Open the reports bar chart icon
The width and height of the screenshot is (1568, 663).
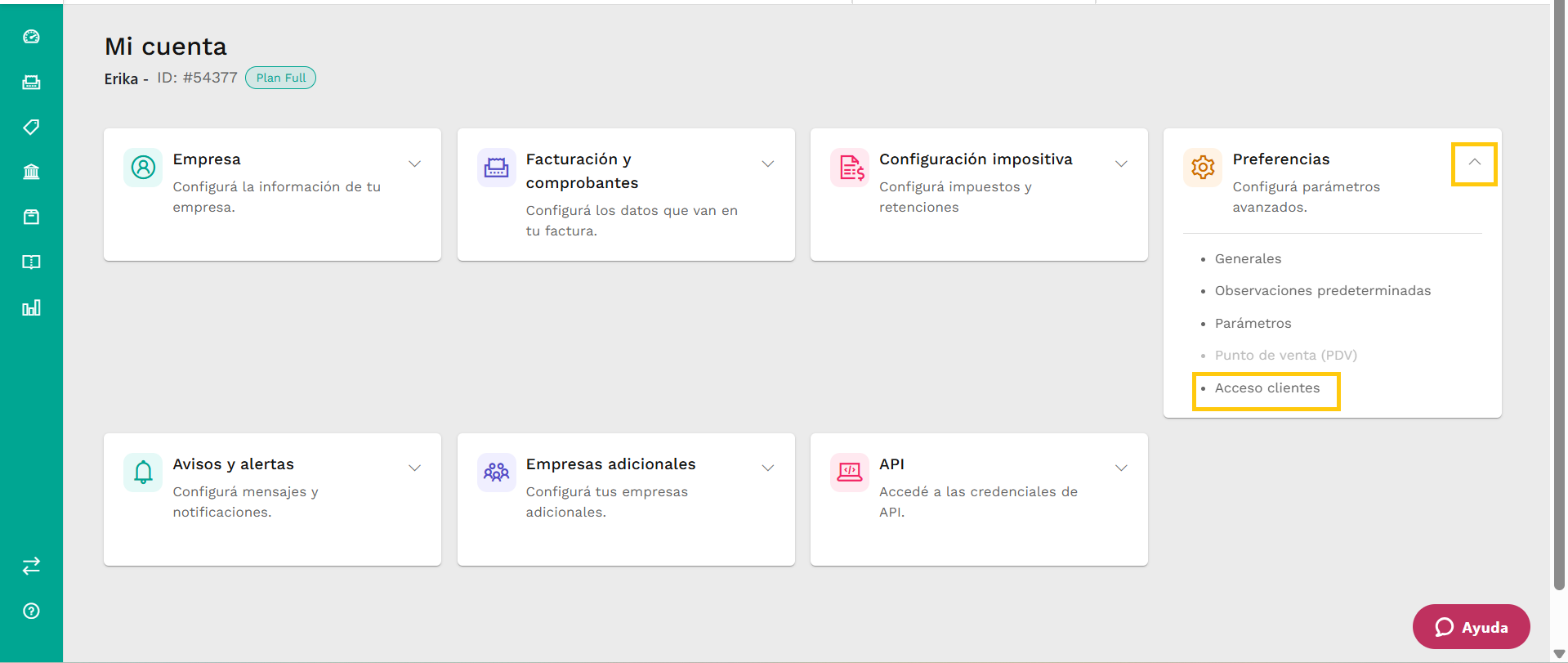point(31,307)
